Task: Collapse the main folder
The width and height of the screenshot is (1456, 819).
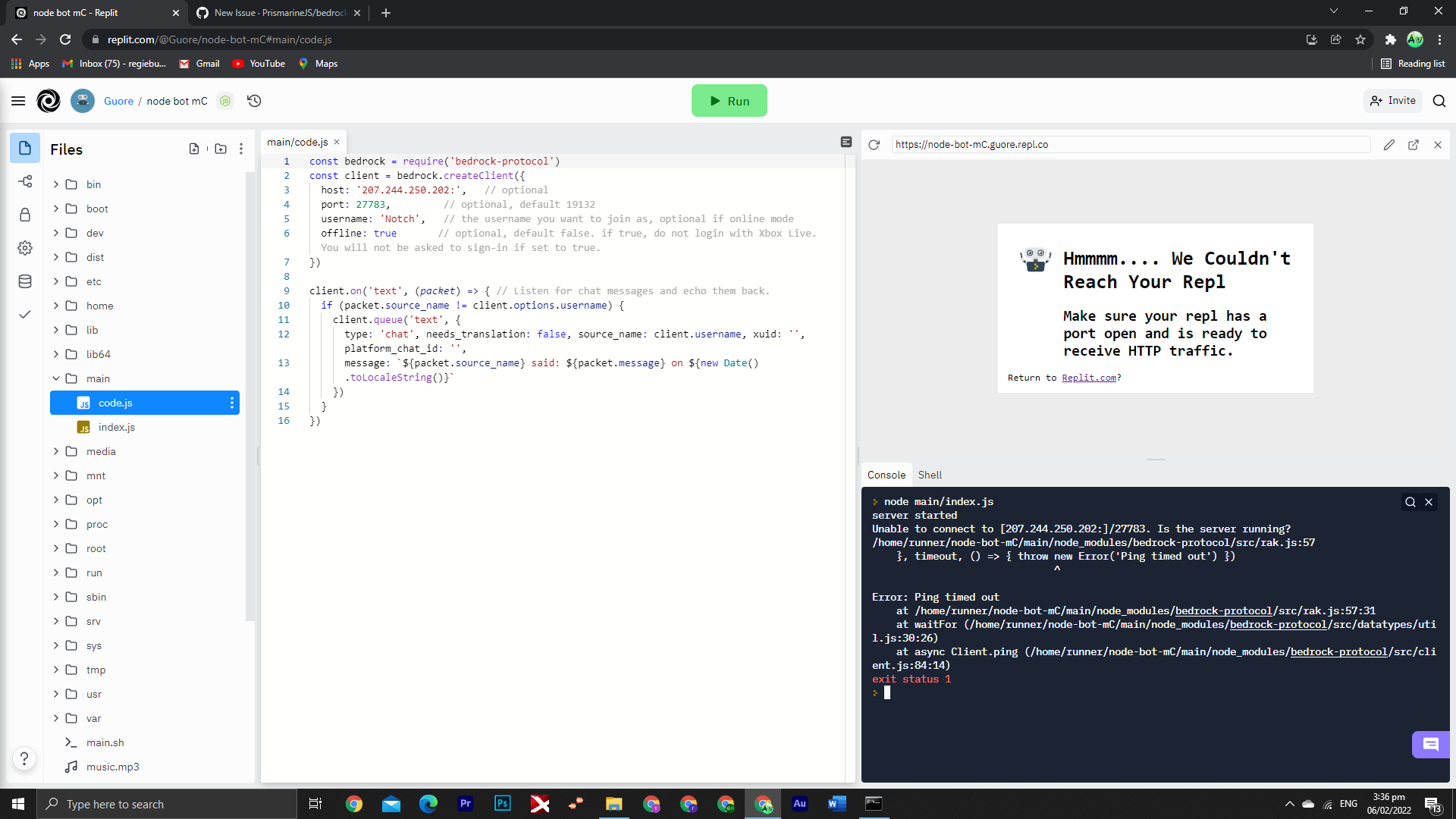Action: coord(55,378)
